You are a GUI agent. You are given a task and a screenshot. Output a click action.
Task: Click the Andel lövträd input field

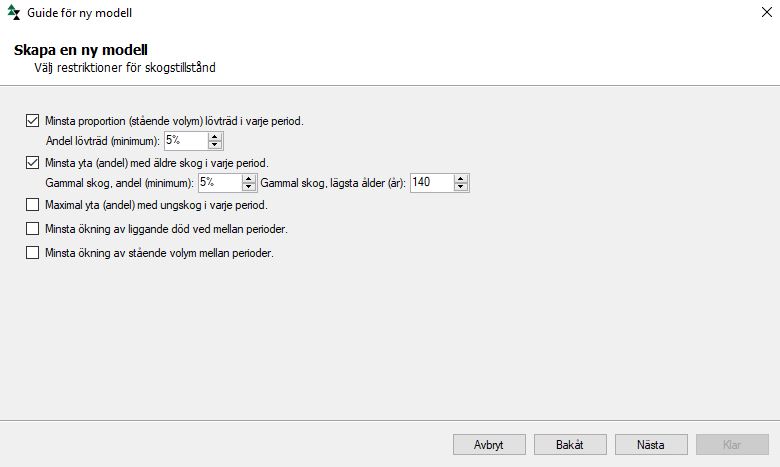pyautogui.click(x=186, y=141)
